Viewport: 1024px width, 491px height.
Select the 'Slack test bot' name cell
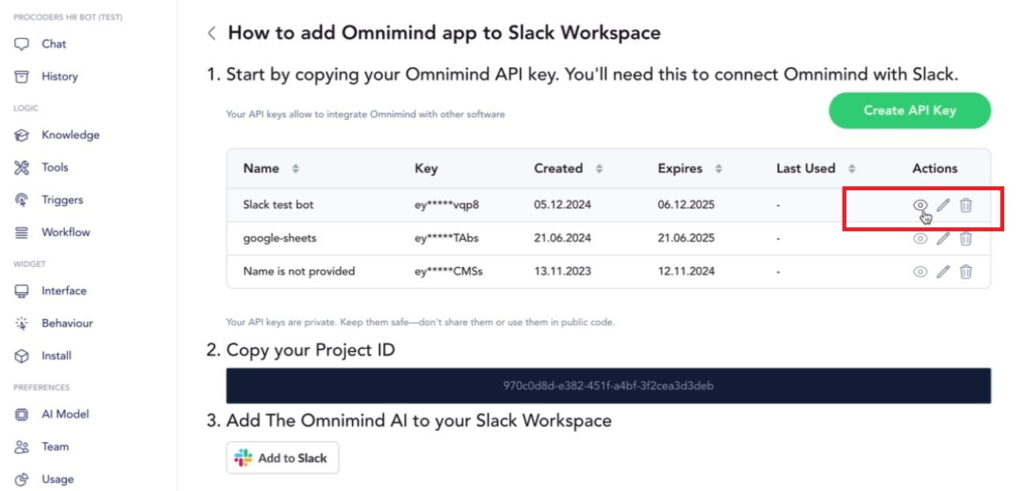point(278,205)
